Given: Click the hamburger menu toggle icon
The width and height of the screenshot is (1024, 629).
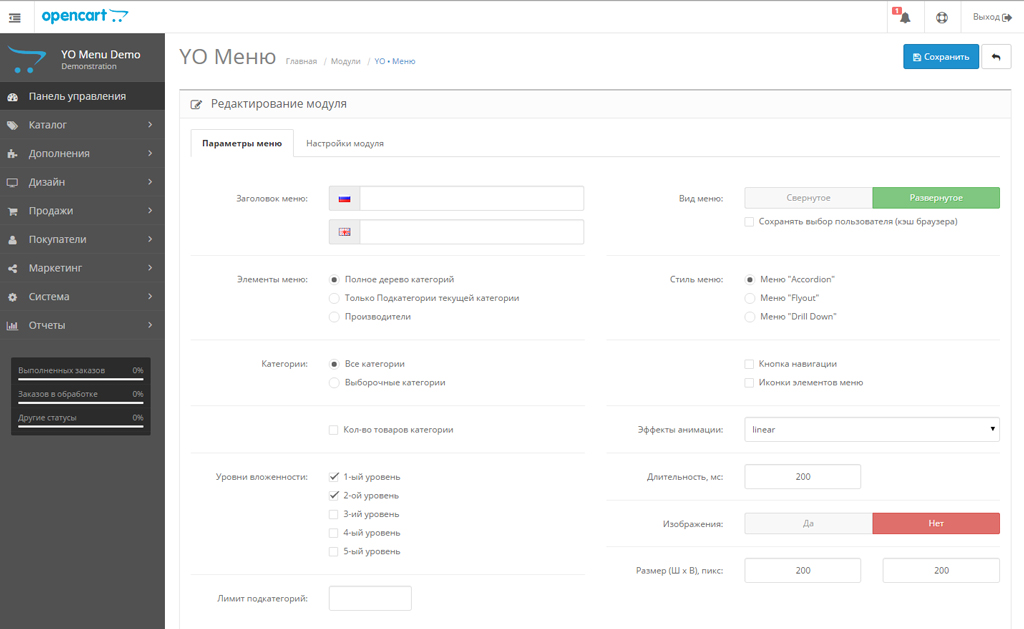Looking at the screenshot, I should [14, 17].
